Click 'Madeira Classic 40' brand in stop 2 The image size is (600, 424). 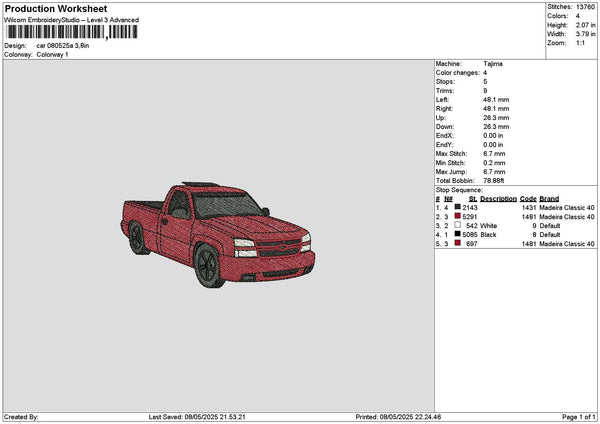tap(567, 217)
